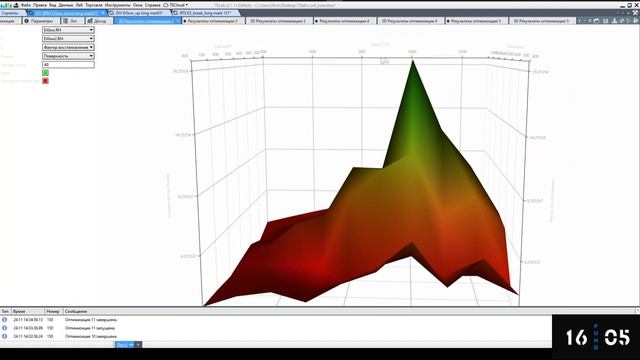Close the 3D Результаты оптимизации 2 tab
The image size is (640, 360).
[x=178, y=21]
